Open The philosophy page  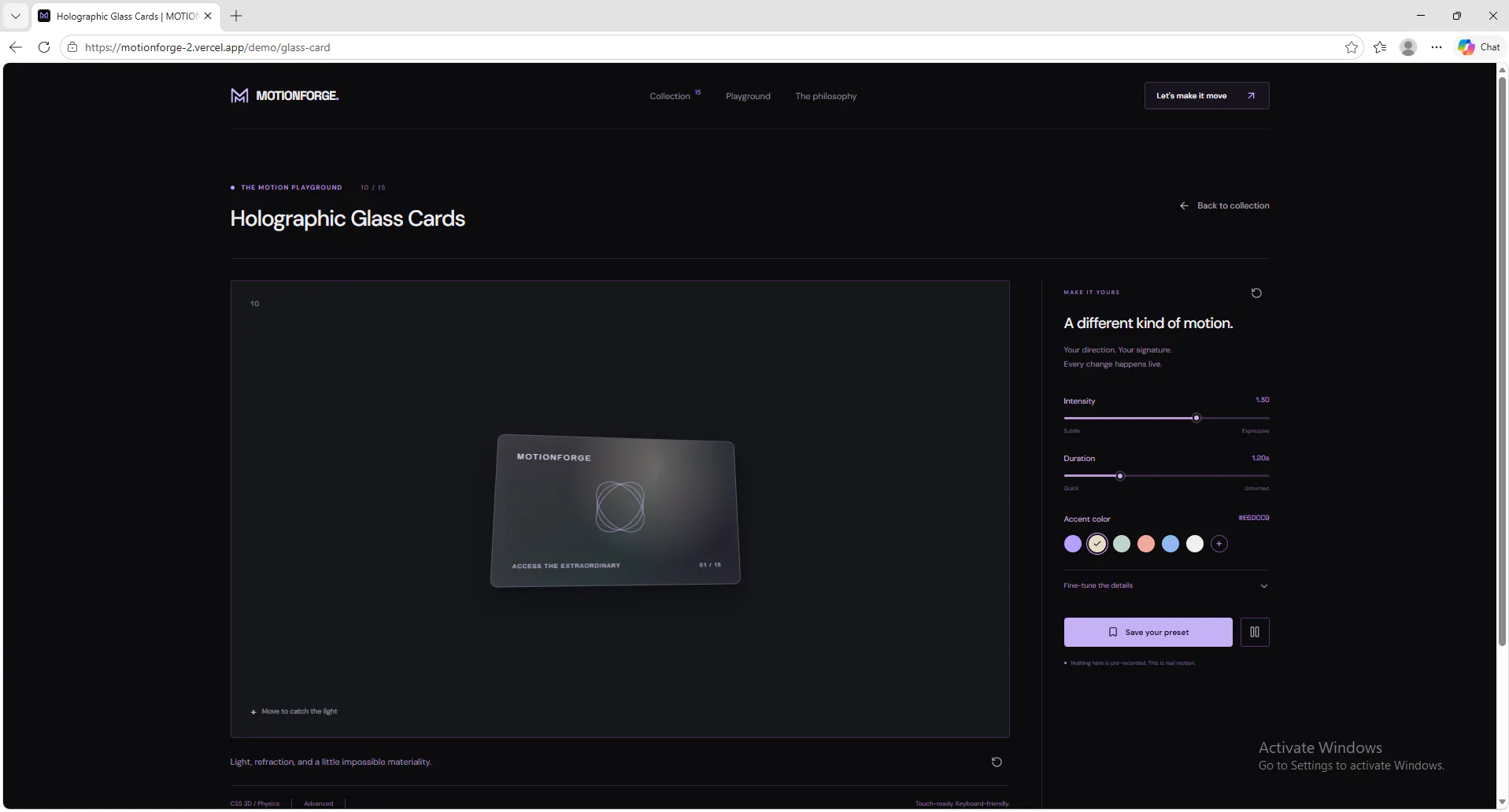point(826,96)
